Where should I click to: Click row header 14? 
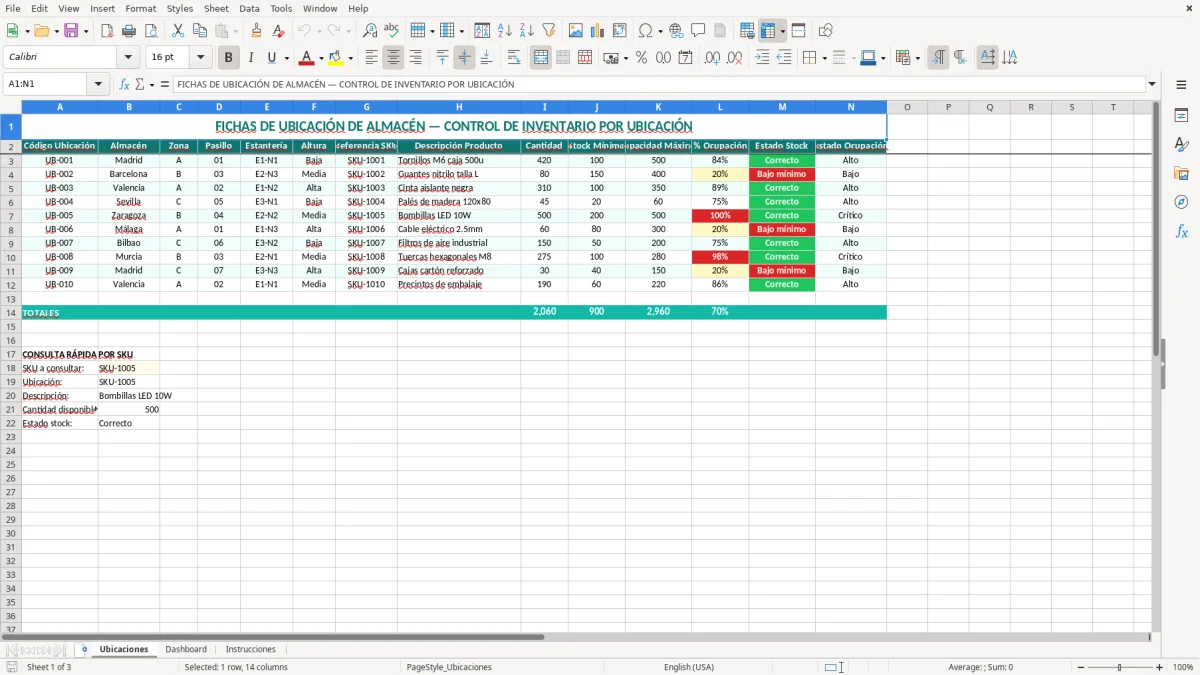11,313
